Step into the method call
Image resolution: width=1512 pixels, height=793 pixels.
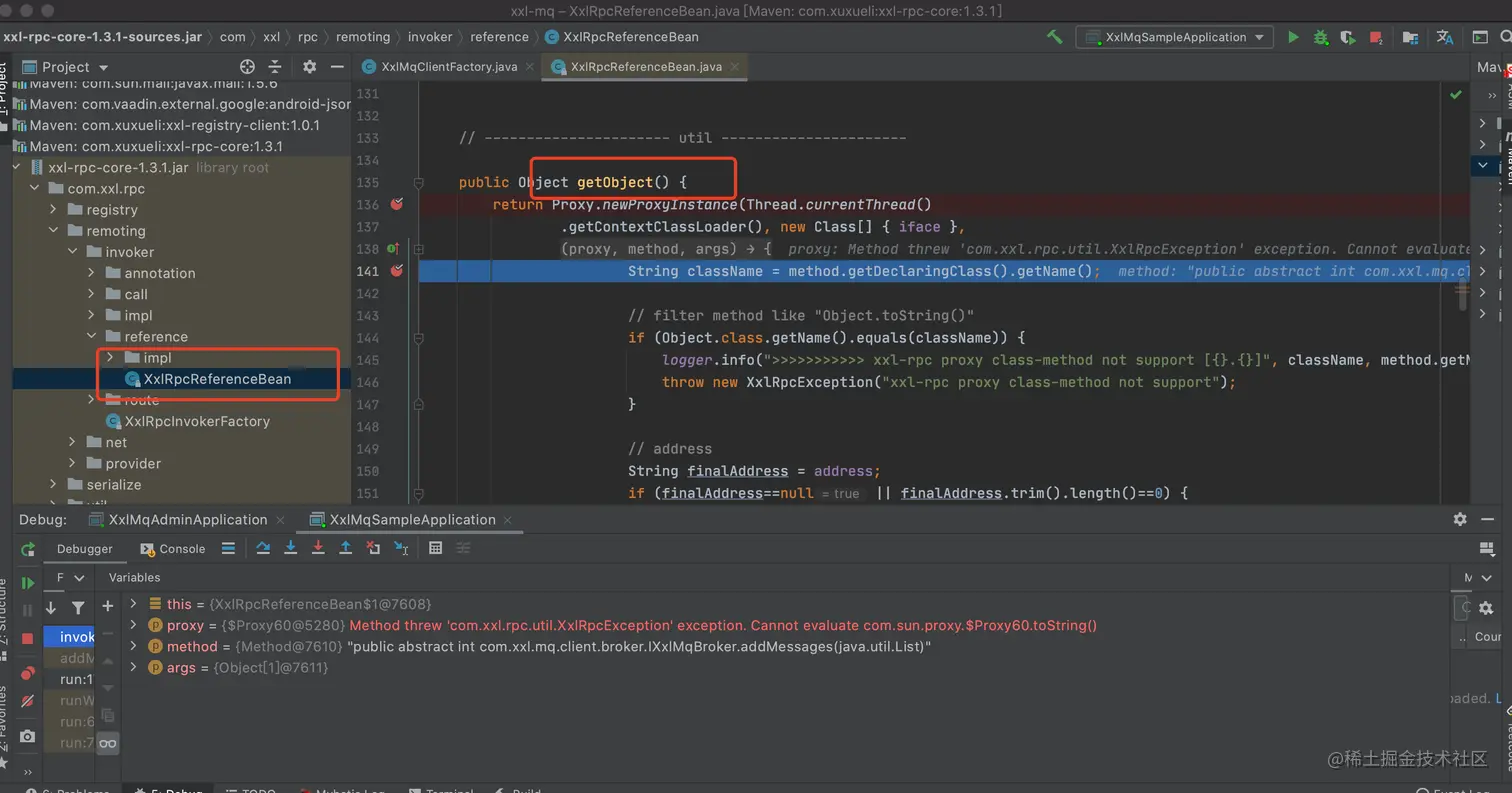tap(290, 548)
